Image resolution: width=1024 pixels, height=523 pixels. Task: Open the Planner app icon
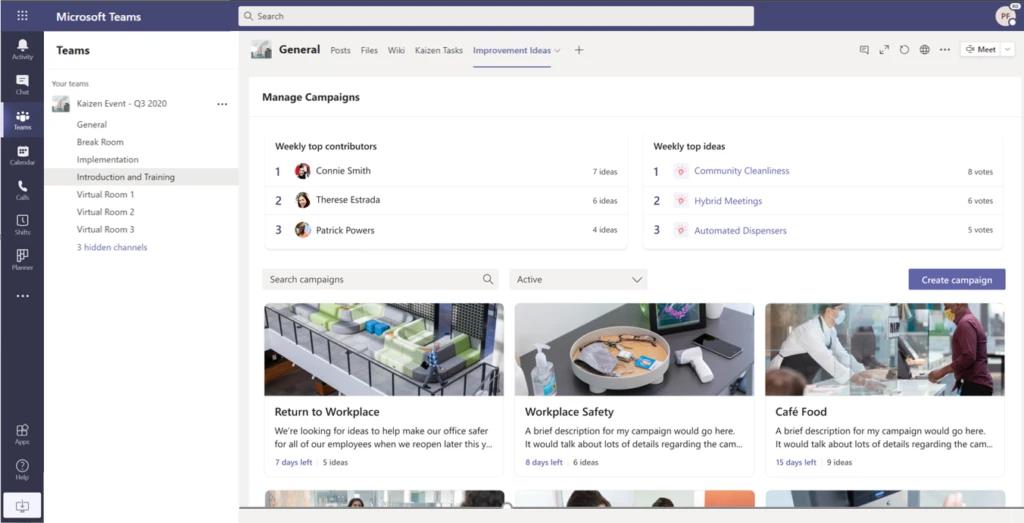[x=22, y=259]
